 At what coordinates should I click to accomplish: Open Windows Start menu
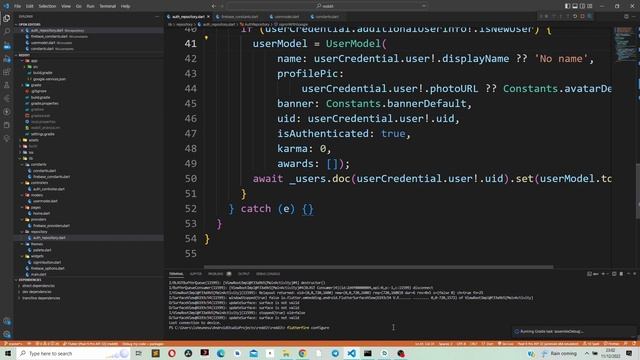point(8,353)
